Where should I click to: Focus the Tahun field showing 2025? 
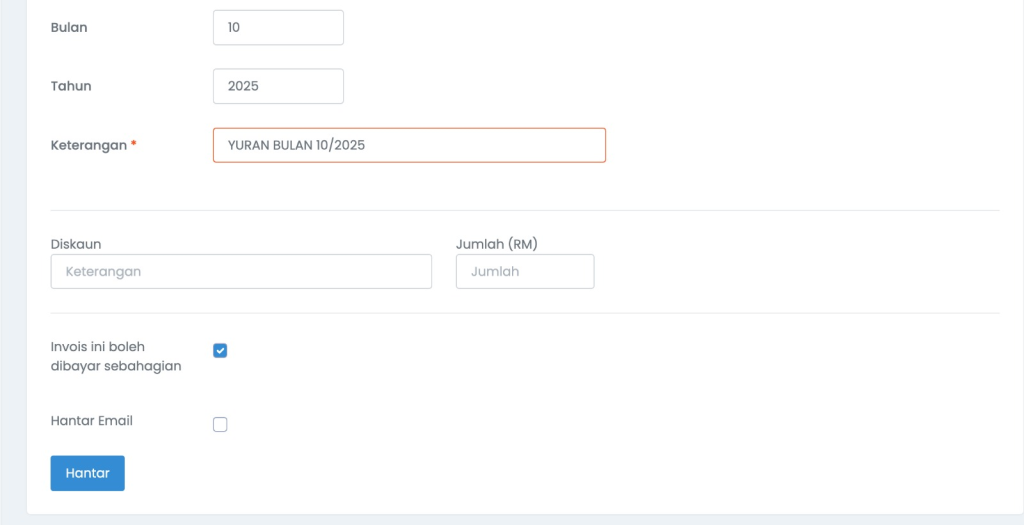(x=278, y=86)
